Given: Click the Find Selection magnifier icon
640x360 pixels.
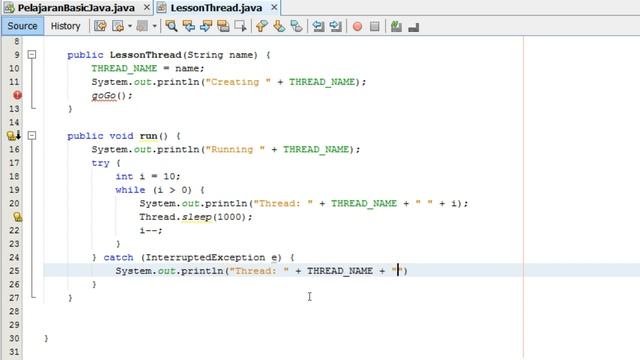Looking at the screenshot, I should point(171,26).
